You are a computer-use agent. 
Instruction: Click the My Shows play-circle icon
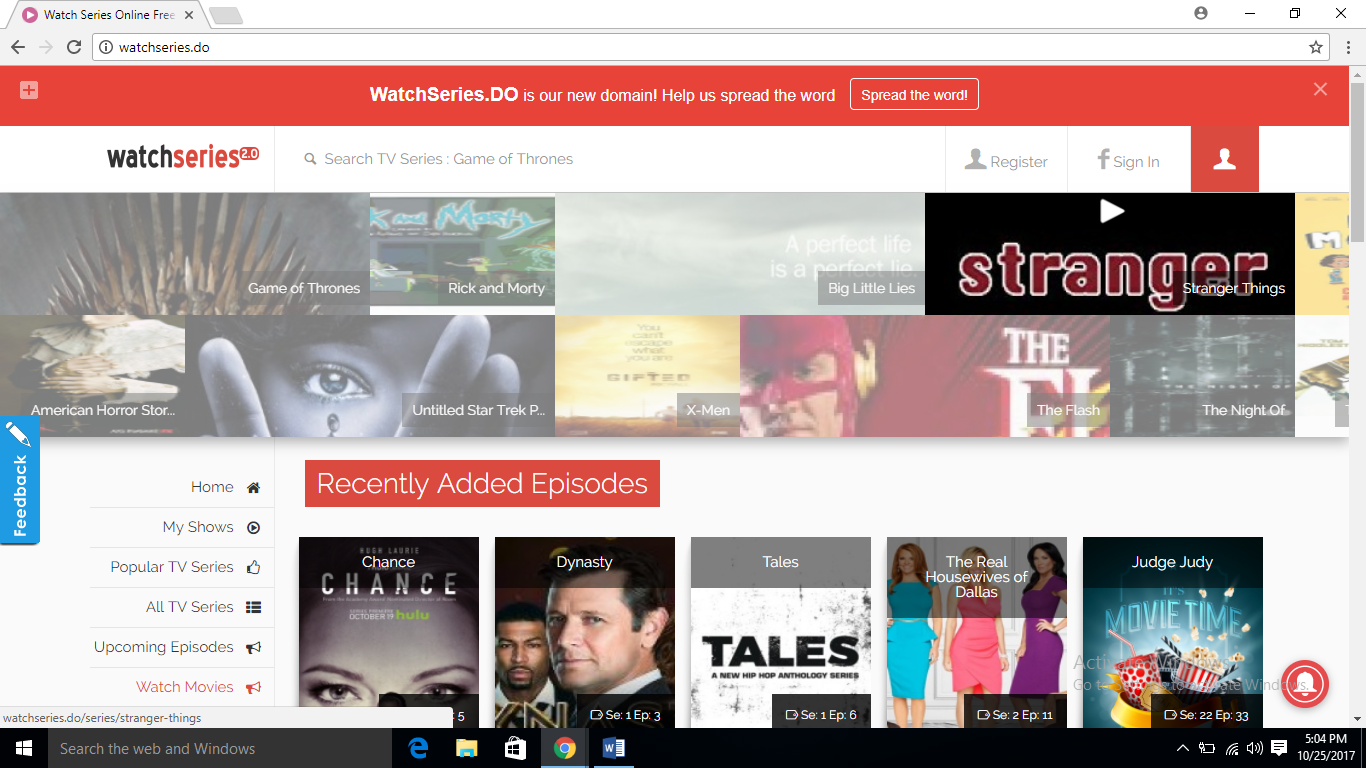pos(253,528)
